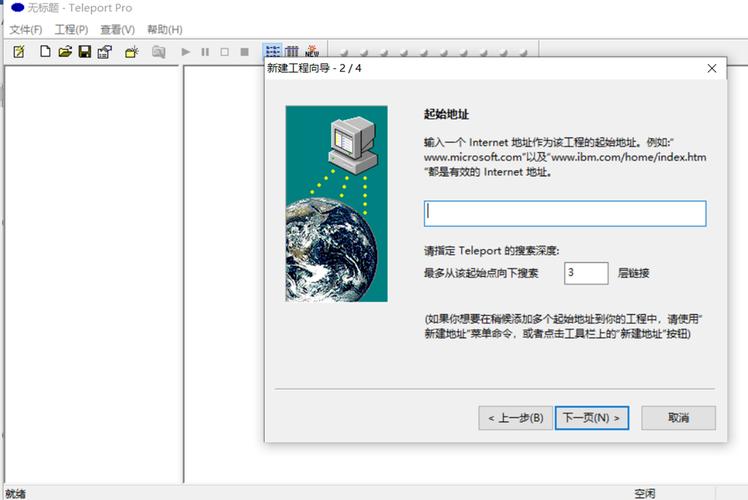The height and width of the screenshot is (500, 748).
Task: Click the solid square abort icon
Action: point(244,52)
